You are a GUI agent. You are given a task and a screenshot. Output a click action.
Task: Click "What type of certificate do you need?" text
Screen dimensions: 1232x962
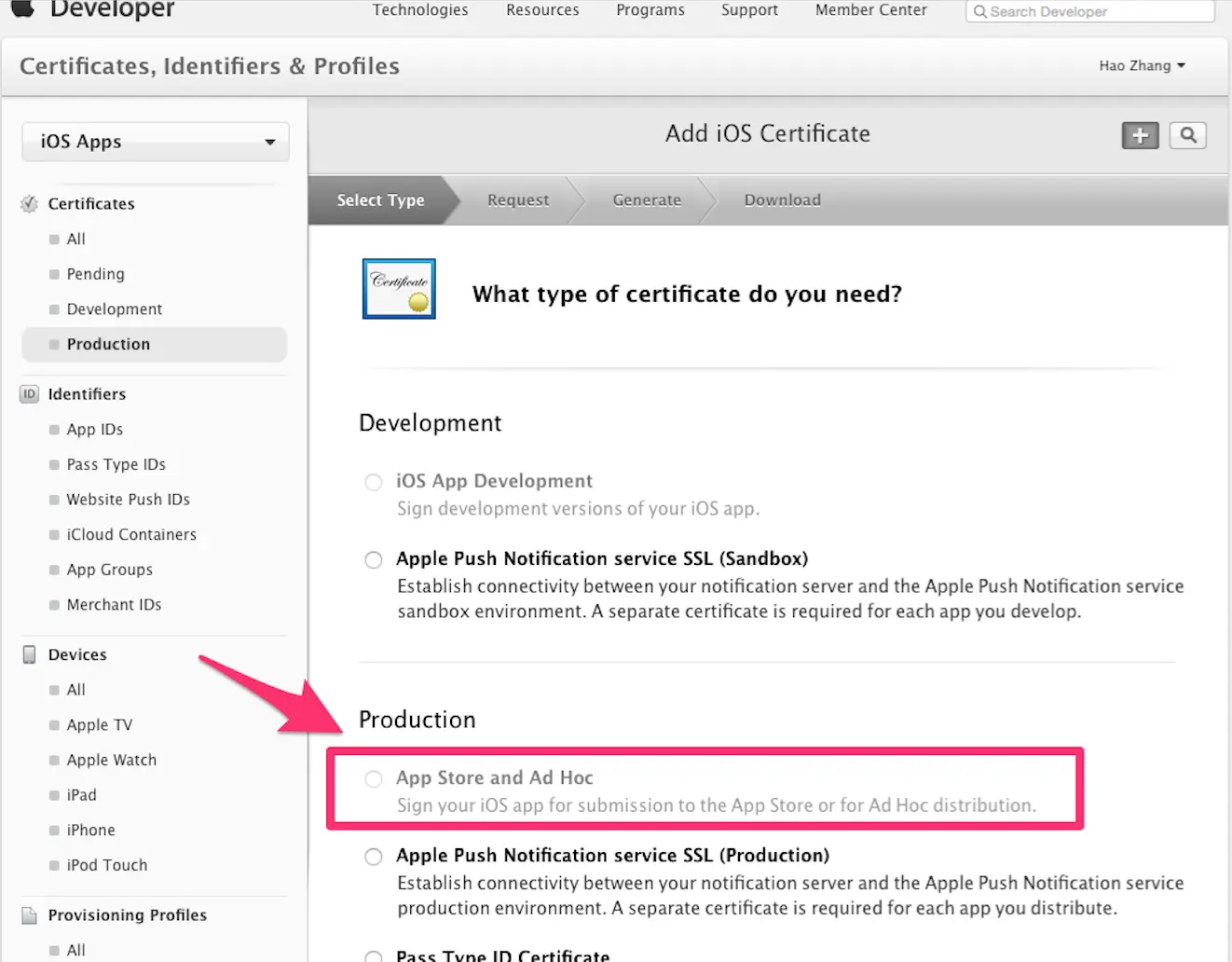687,294
